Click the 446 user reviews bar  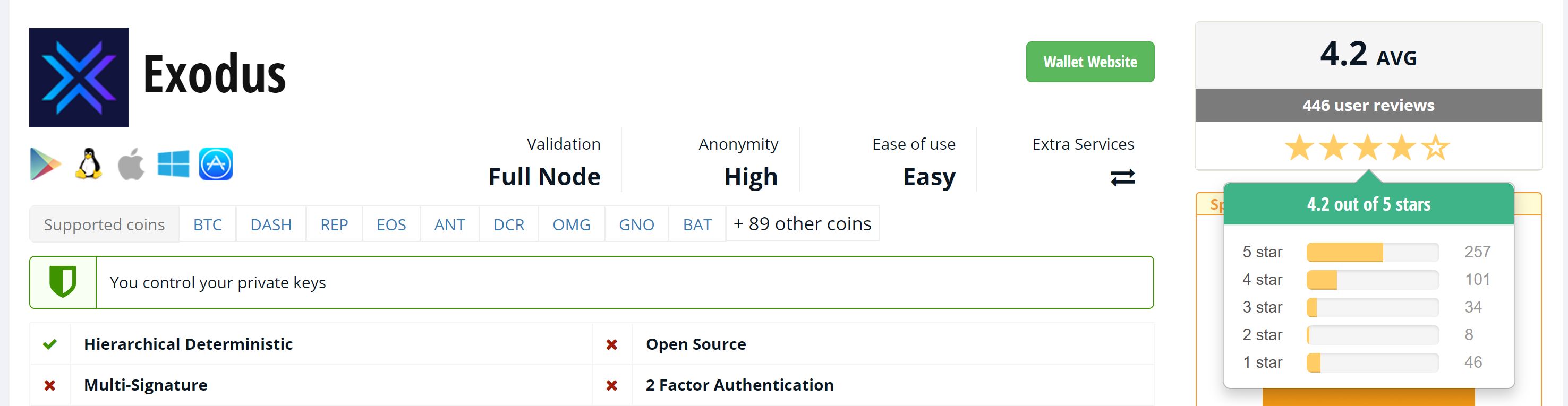point(1368,105)
